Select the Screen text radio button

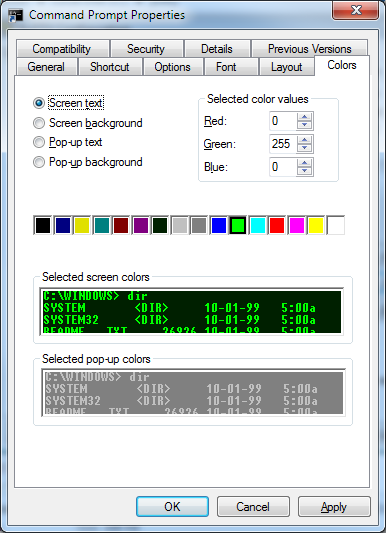pos(39,103)
